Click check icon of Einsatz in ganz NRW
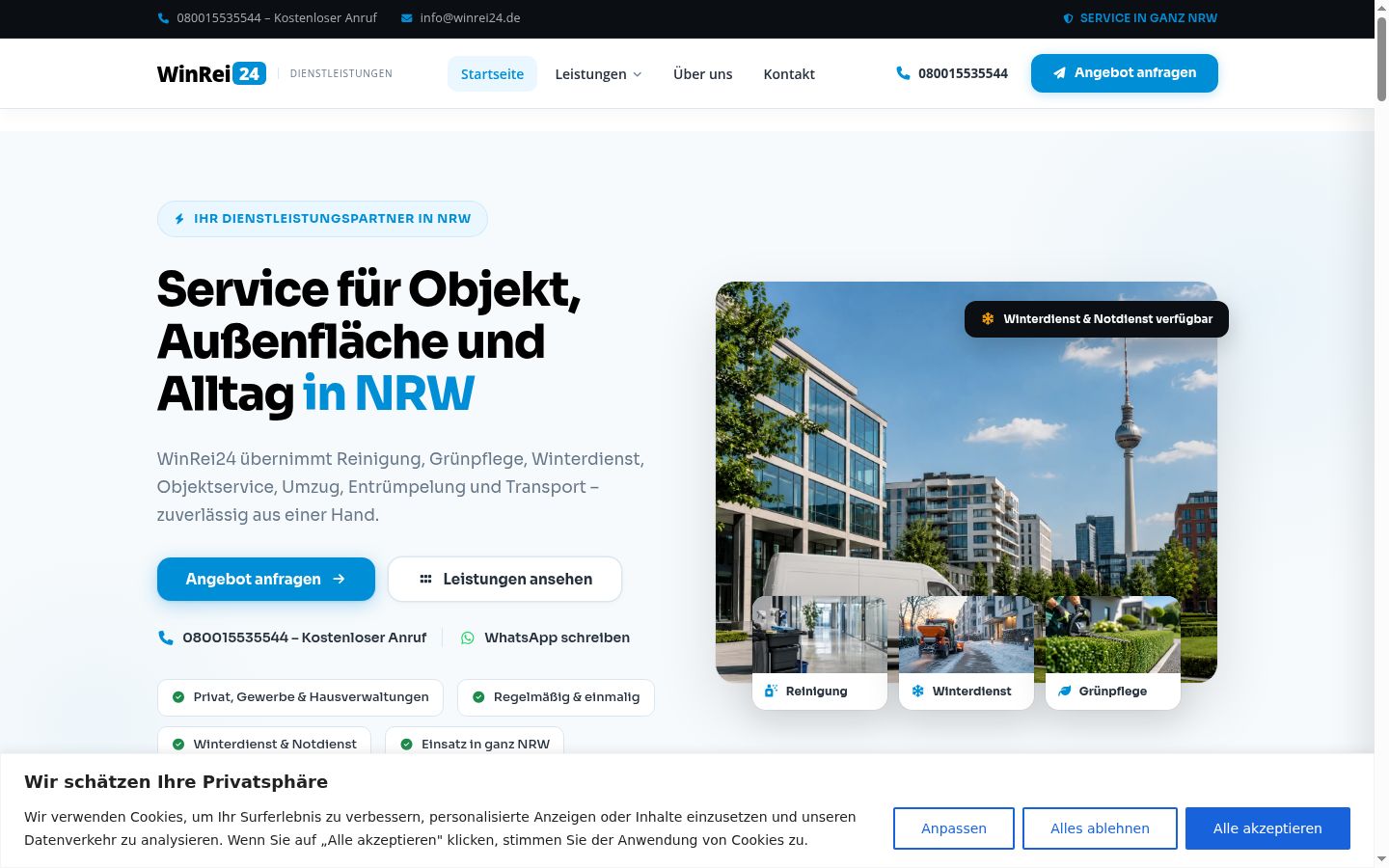Viewport: 1389px width, 868px height. tap(406, 745)
